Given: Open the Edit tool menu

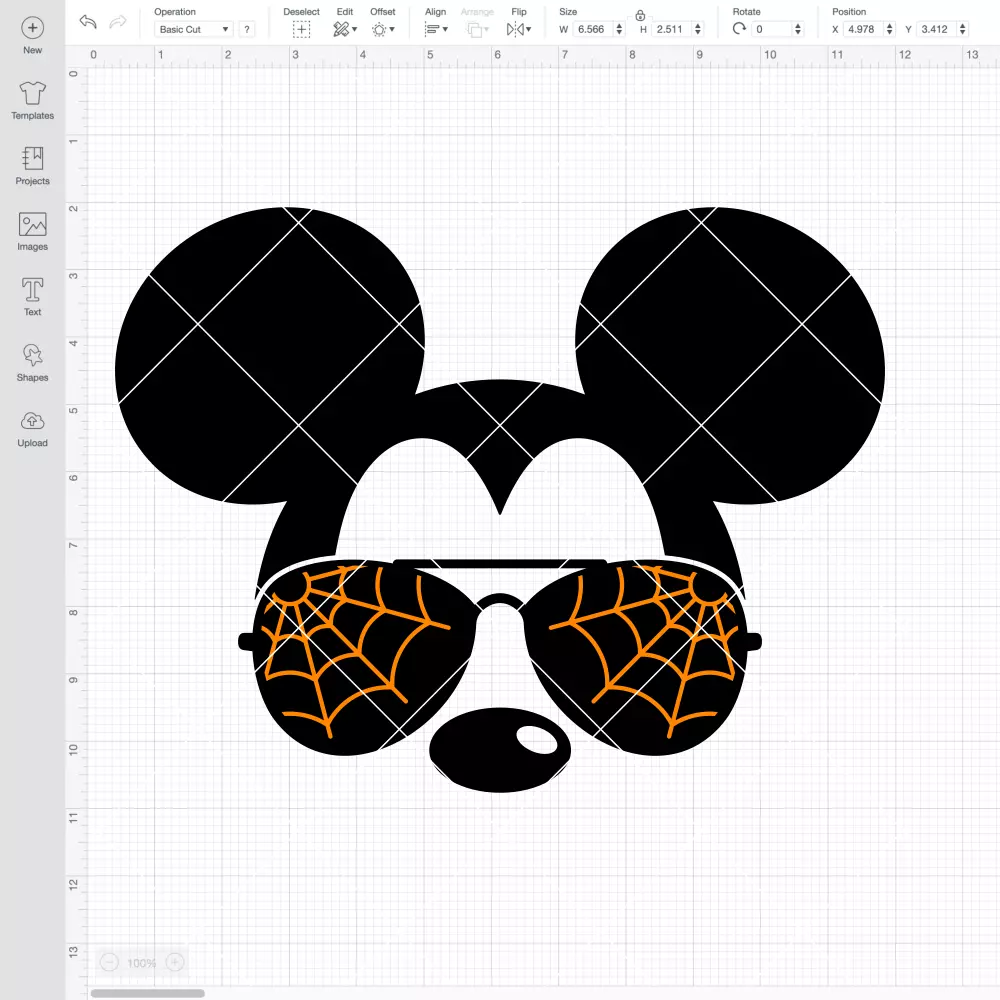Looking at the screenshot, I should tap(345, 29).
